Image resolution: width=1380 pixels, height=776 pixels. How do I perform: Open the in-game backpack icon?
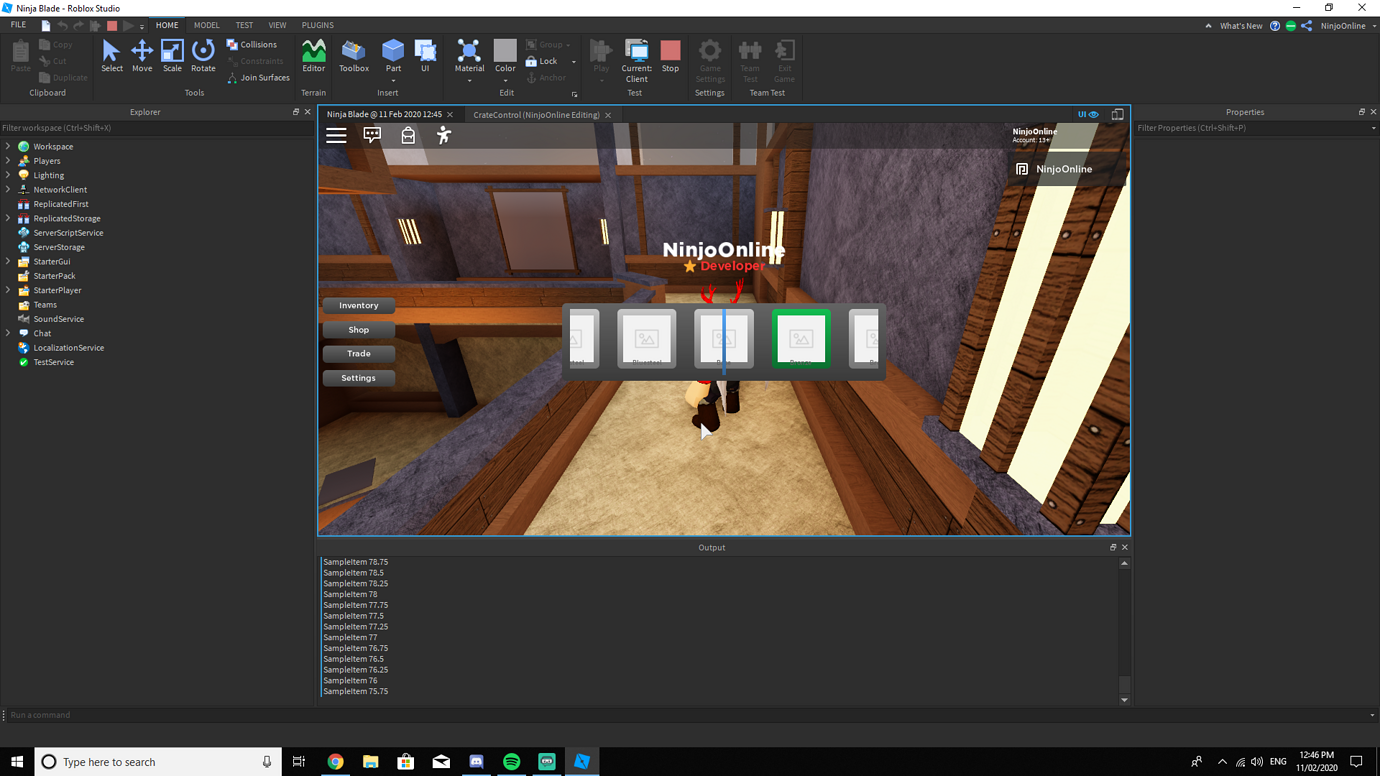(x=408, y=135)
